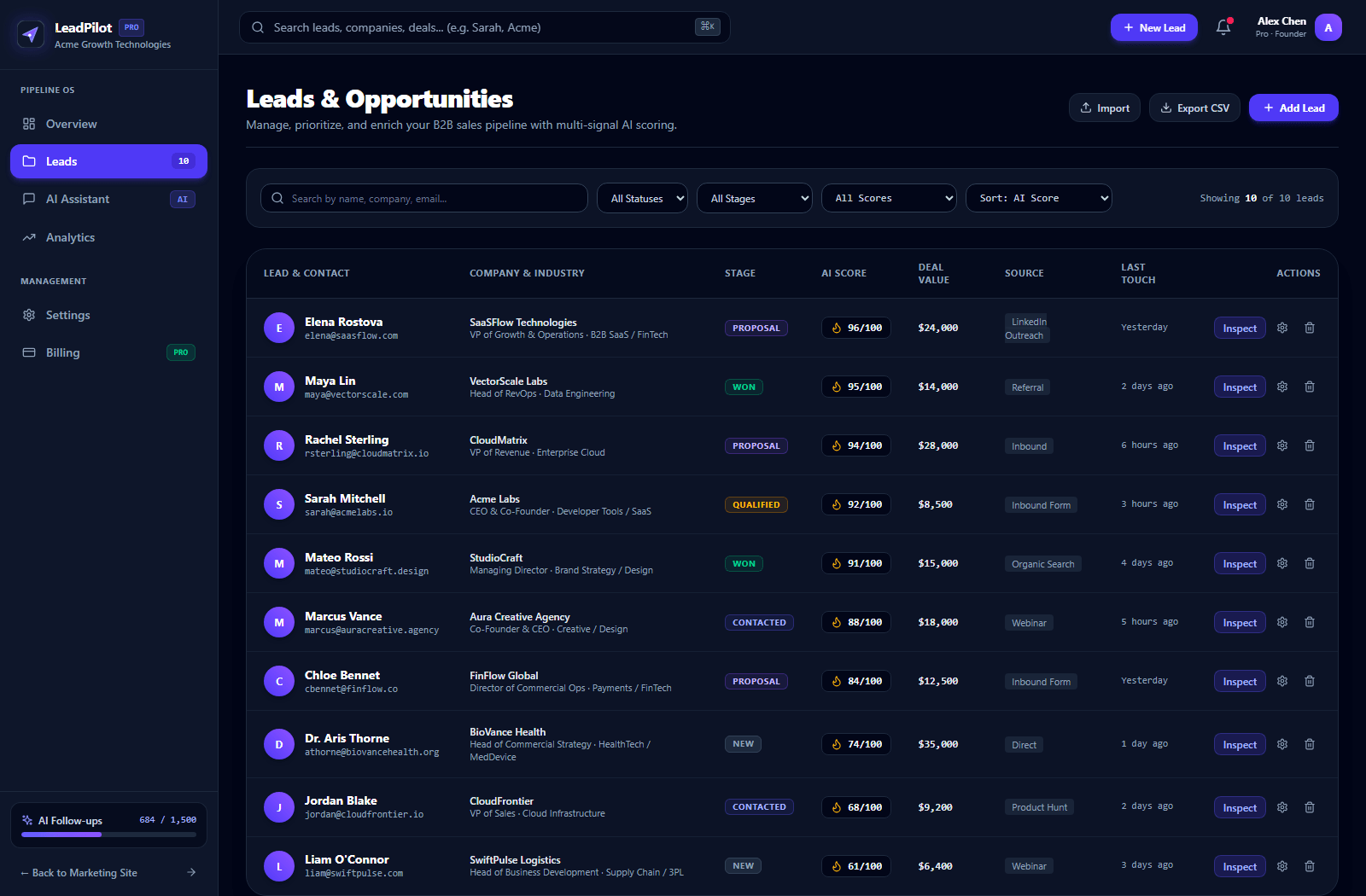Screen dimensions: 1366x896
Task: Click the Add Lead button
Action: click(x=1293, y=108)
